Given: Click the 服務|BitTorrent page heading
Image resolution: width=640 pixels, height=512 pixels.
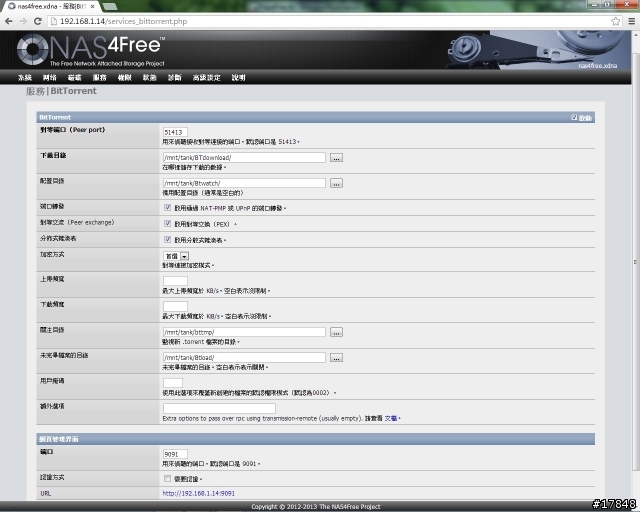Looking at the screenshot, I should pos(61,91).
